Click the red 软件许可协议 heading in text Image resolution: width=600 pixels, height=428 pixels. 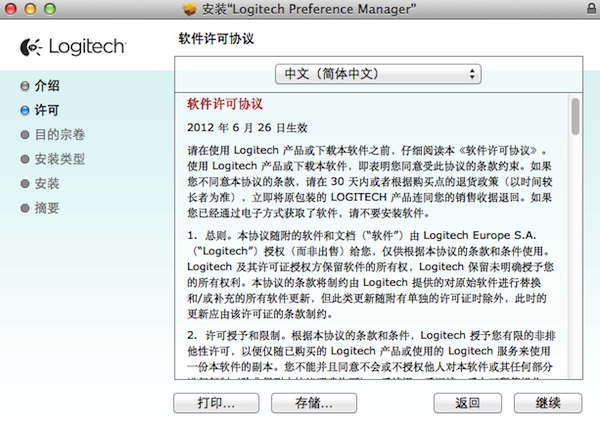[x=225, y=104]
